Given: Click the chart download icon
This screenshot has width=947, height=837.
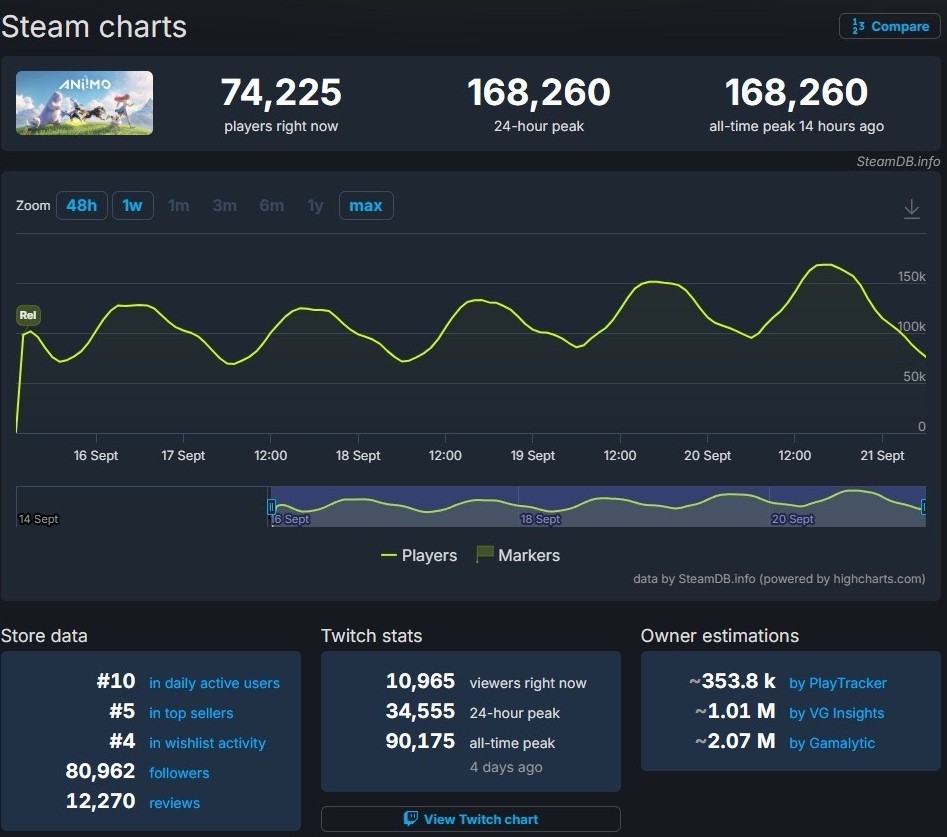Looking at the screenshot, I should 911,209.
